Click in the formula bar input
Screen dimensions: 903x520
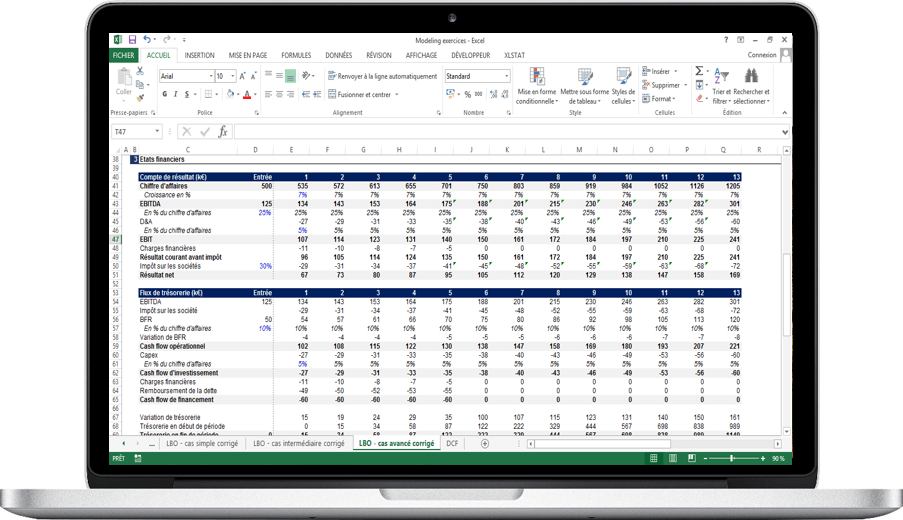click(x=507, y=132)
